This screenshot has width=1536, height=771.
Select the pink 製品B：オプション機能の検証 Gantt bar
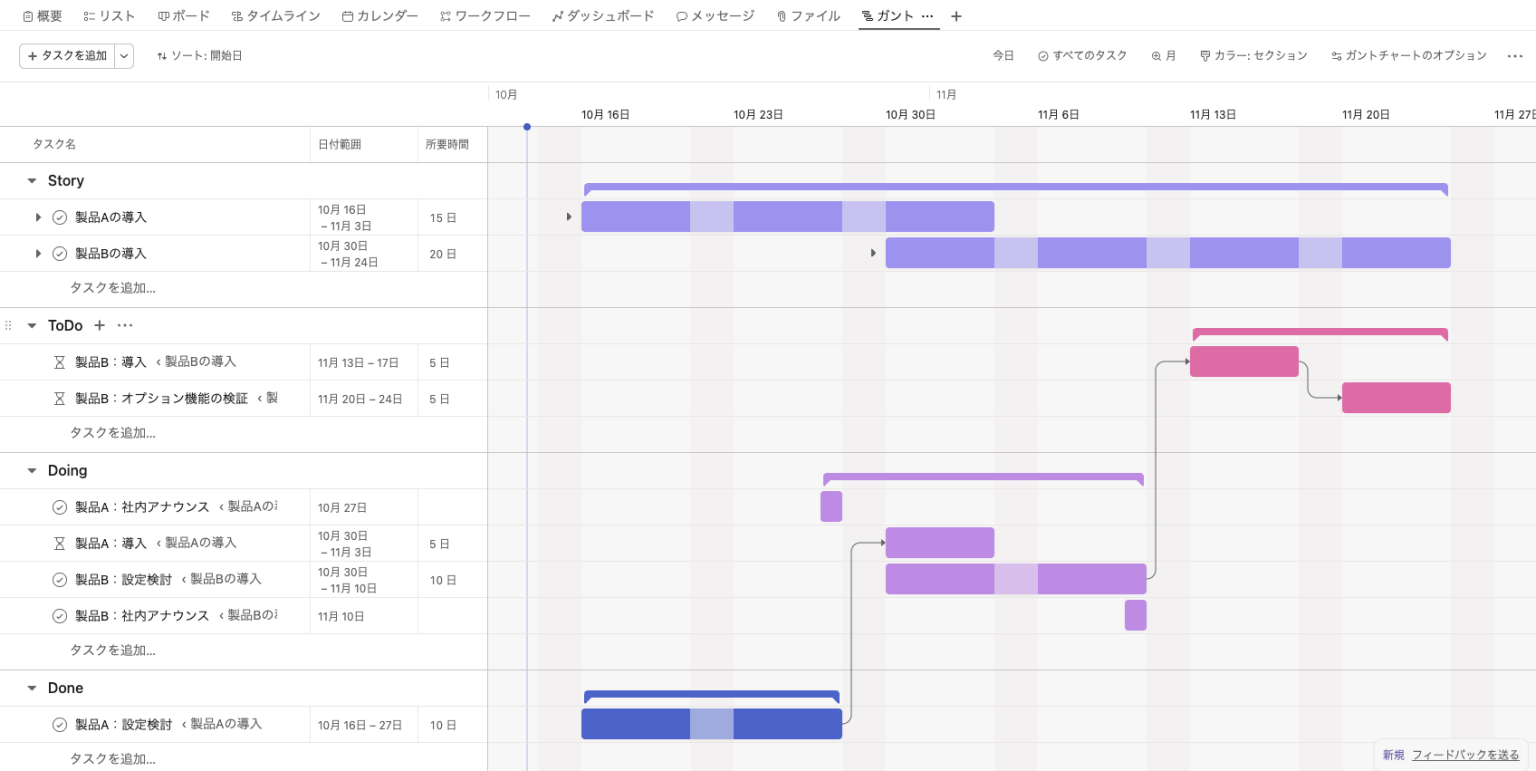coord(1396,398)
